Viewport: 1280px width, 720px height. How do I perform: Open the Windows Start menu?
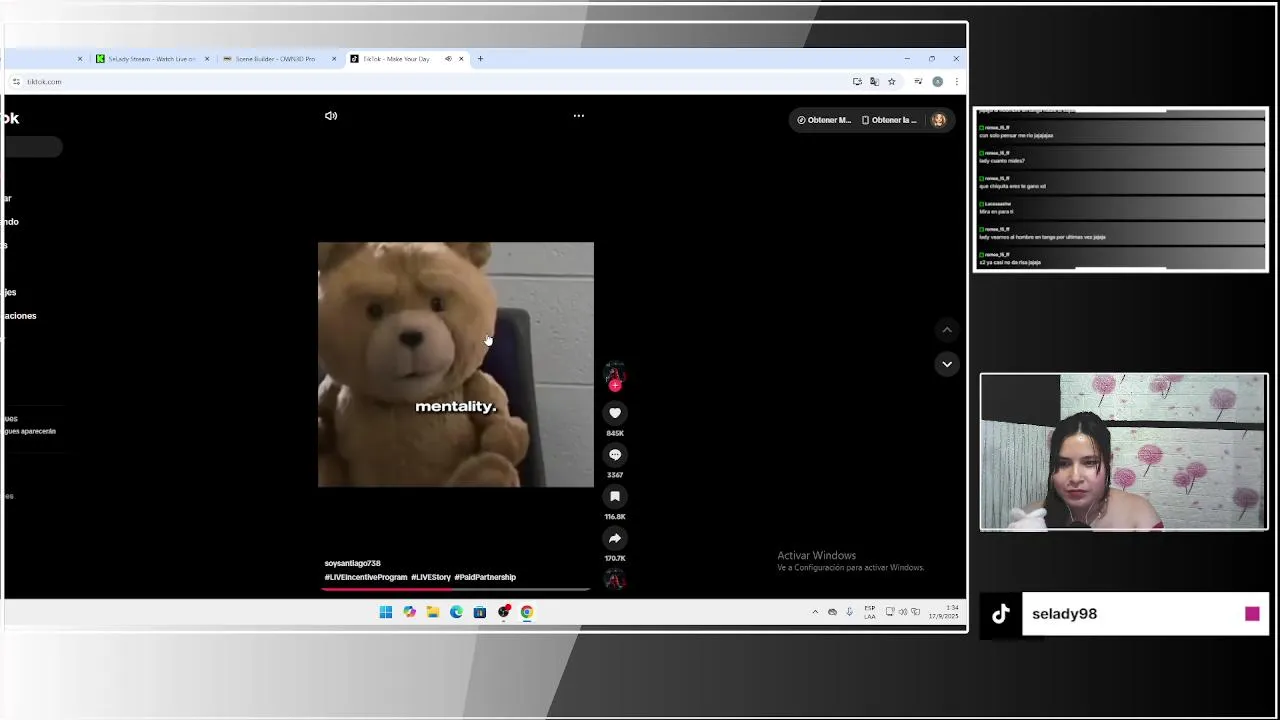click(386, 612)
